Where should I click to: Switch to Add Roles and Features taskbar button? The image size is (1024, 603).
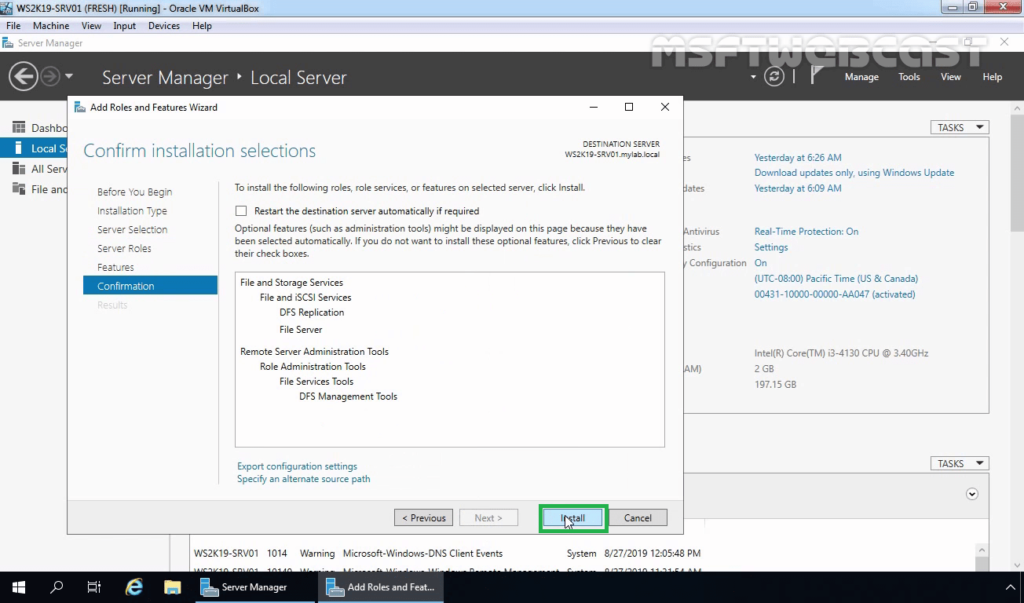381,587
